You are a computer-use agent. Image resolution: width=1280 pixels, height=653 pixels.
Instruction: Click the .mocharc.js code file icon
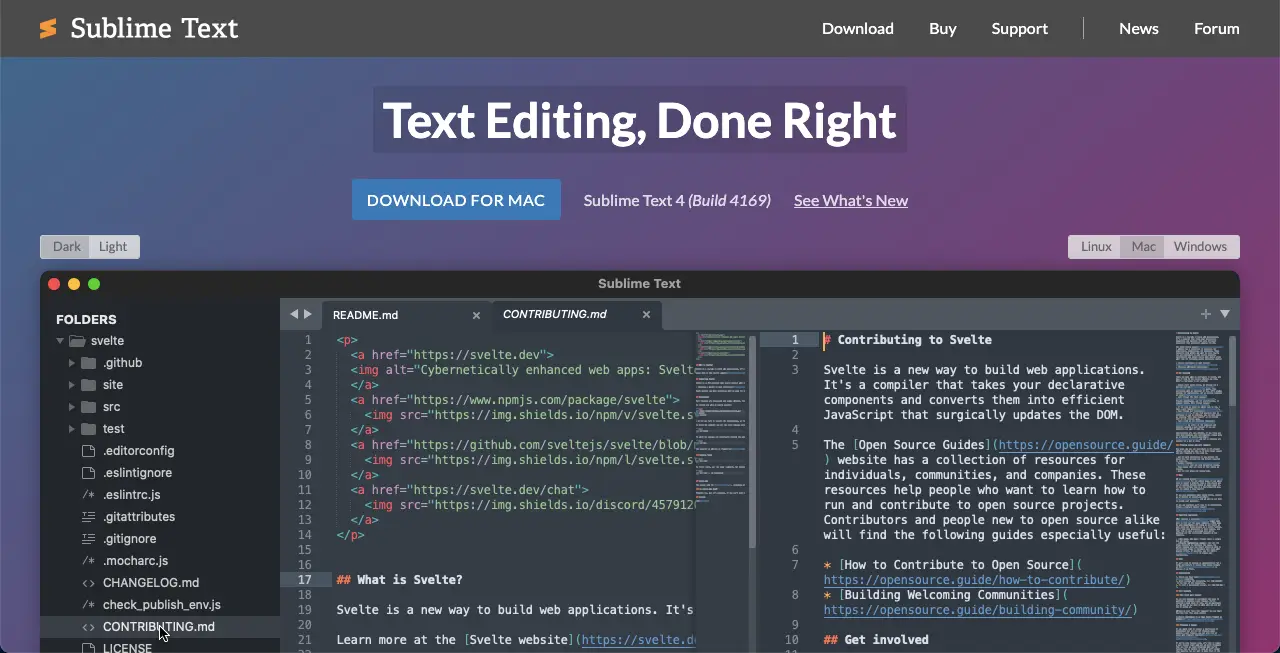(88, 561)
